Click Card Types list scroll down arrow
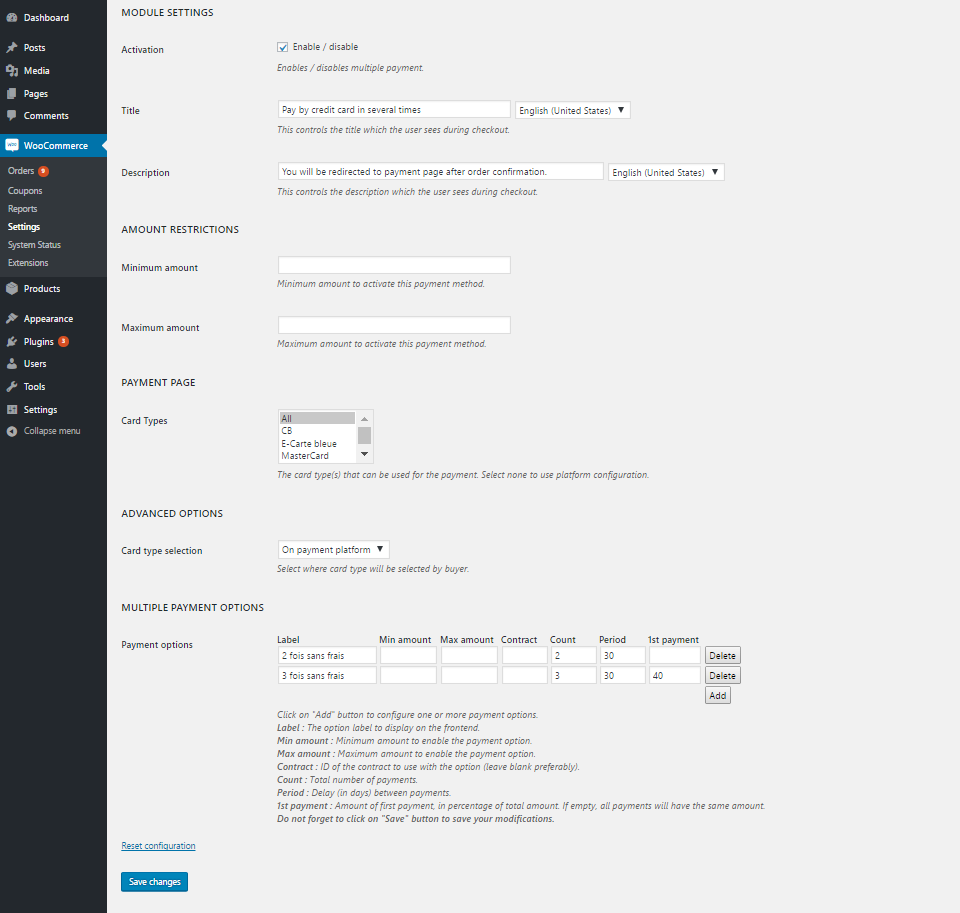 point(364,454)
